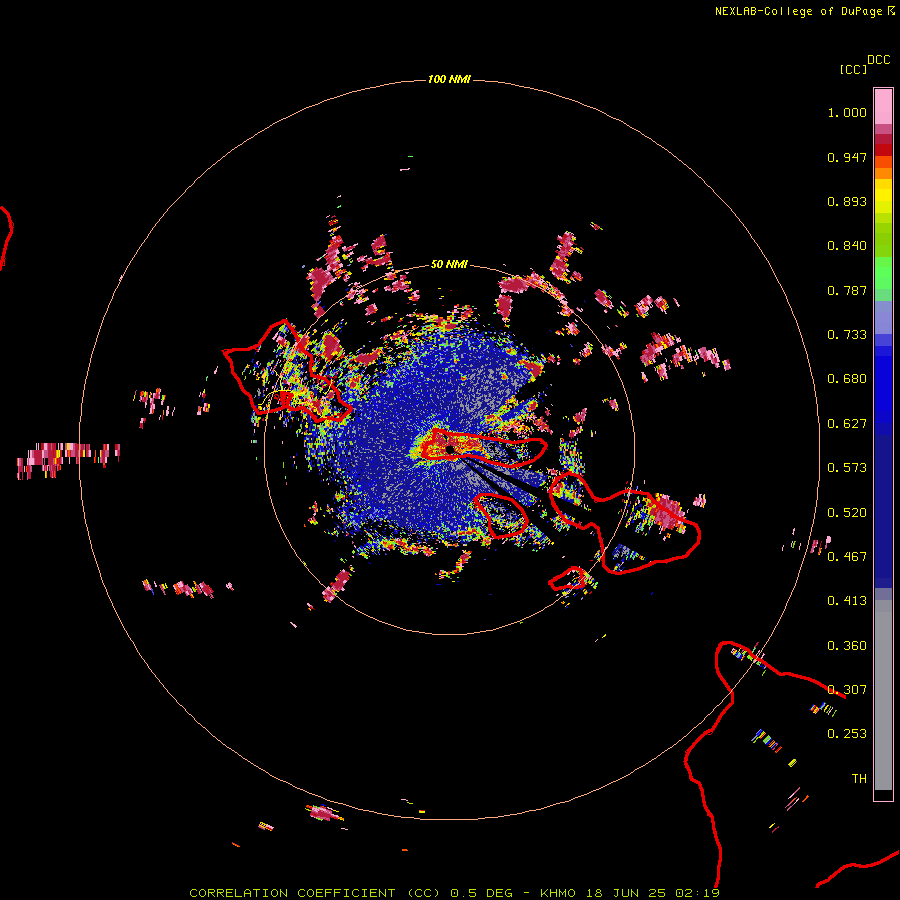
Task: Click the 0.360 scale value
Action: 847,646
